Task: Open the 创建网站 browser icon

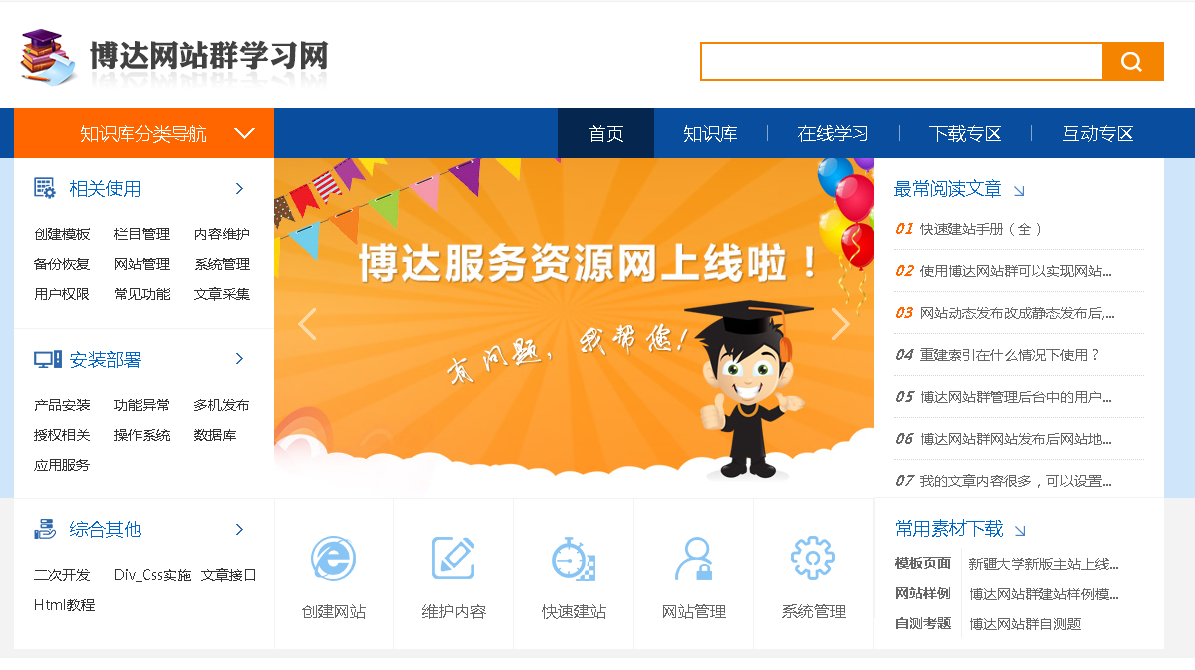Action: click(x=334, y=559)
